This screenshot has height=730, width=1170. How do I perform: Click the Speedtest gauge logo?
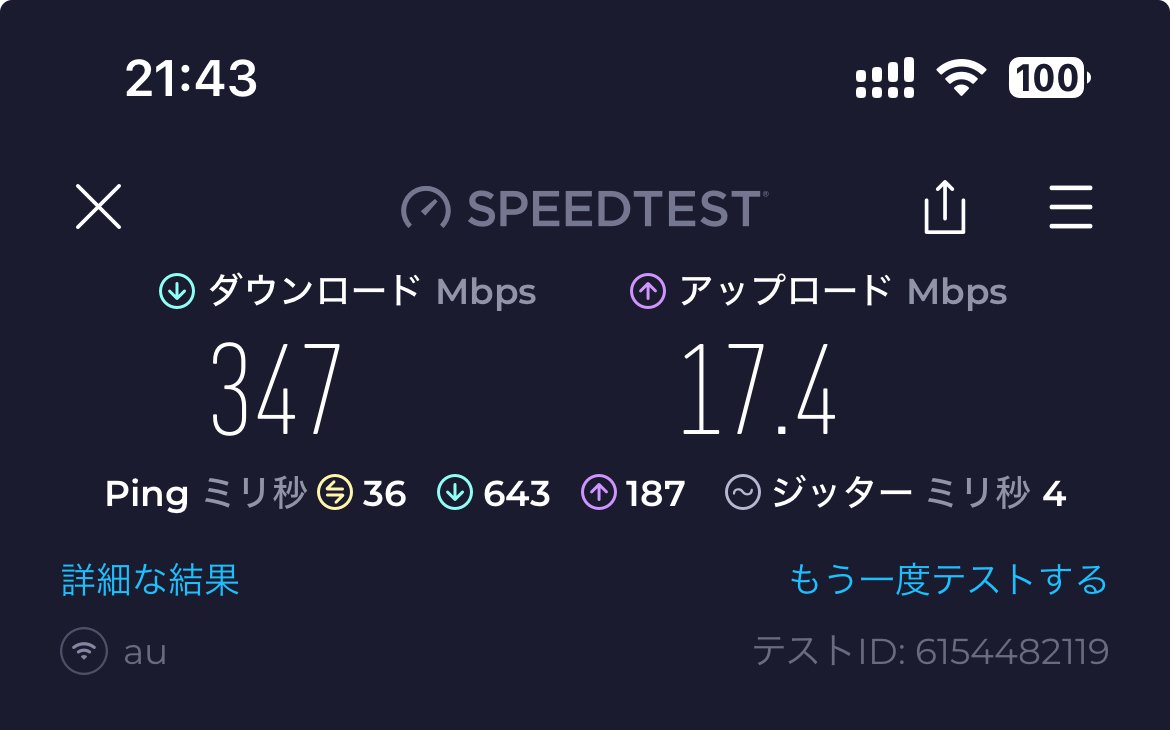424,207
